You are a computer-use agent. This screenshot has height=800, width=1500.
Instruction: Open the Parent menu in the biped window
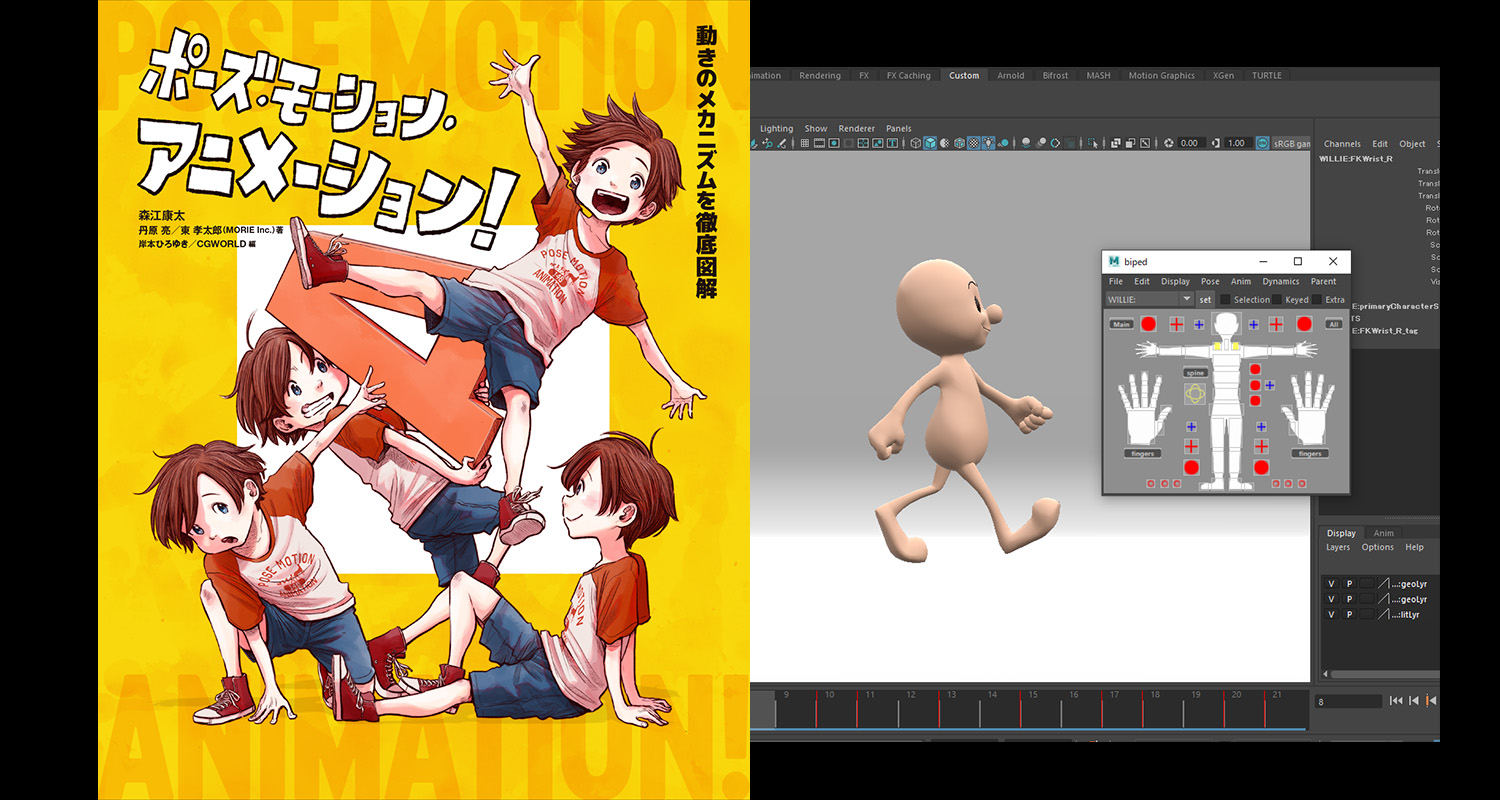[1323, 281]
